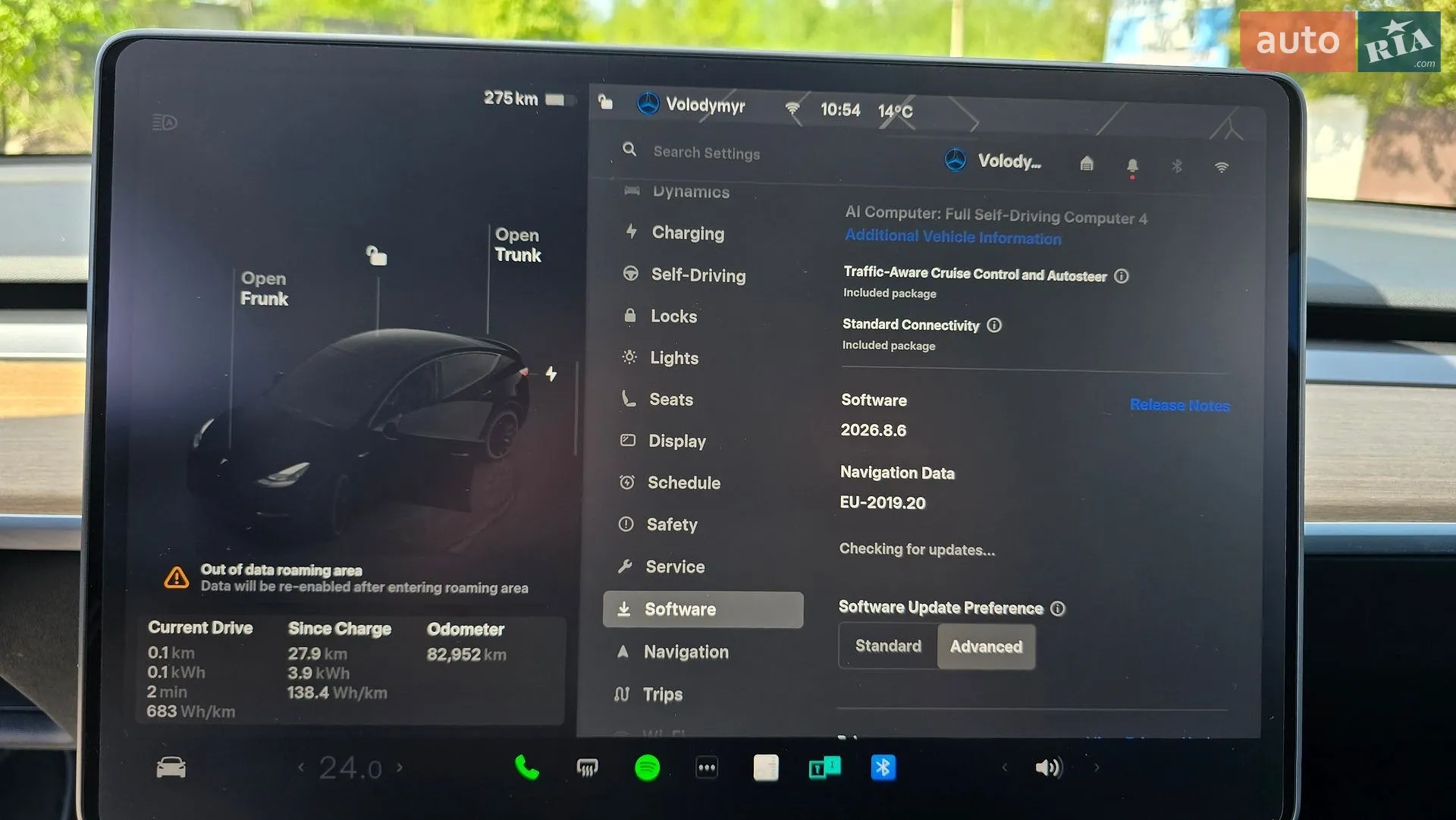Viewport: 1456px width, 820px height.
Task: Show info for Software Update Preference
Action: click(x=1058, y=608)
